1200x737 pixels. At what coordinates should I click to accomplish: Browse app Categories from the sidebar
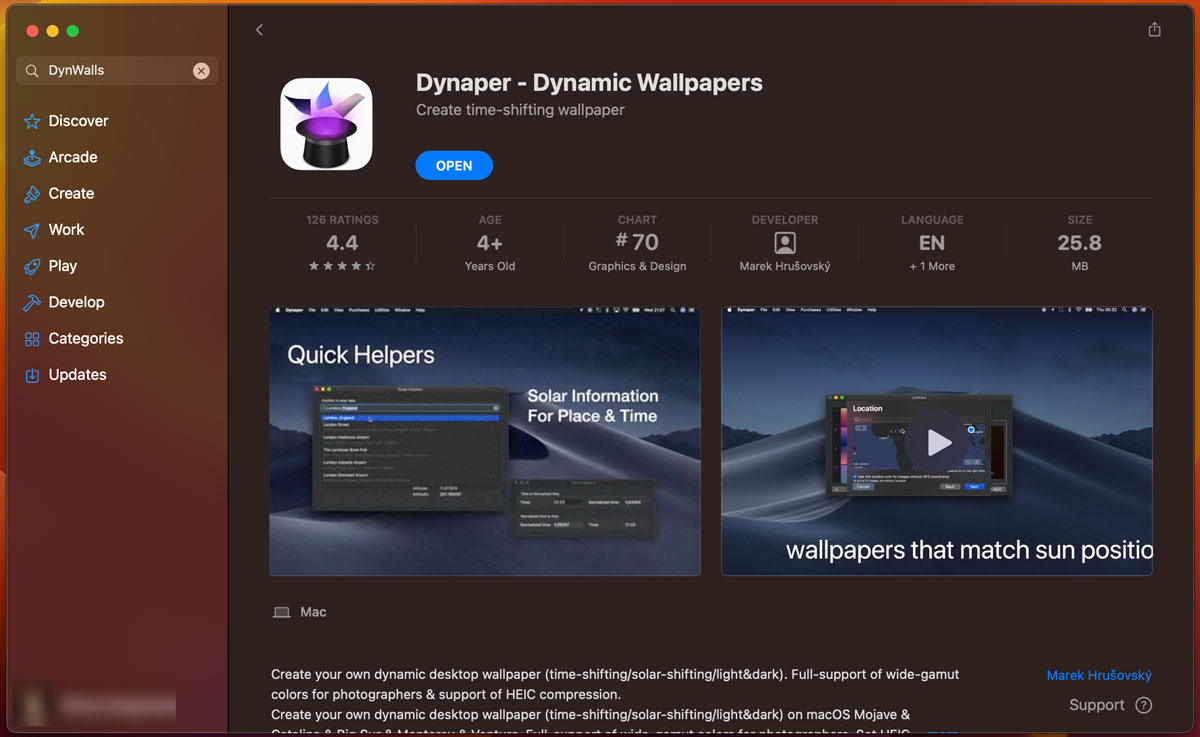[x=88, y=338]
